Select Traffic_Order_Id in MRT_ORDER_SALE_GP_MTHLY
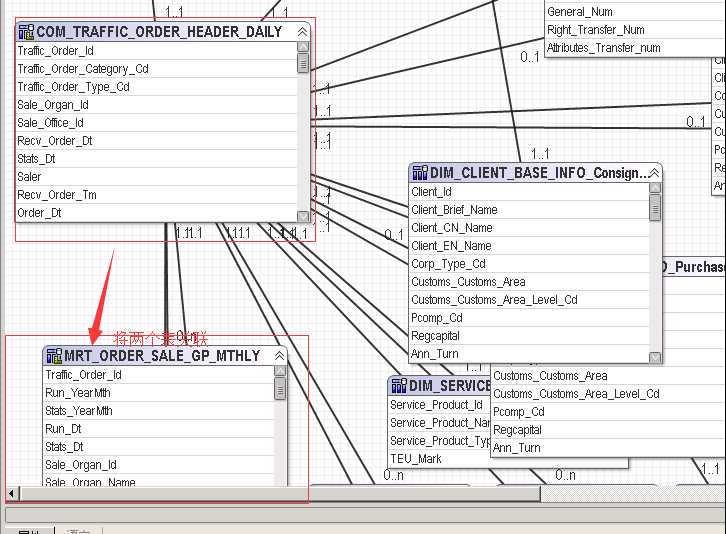Image resolution: width=726 pixels, height=534 pixels. point(159,375)
